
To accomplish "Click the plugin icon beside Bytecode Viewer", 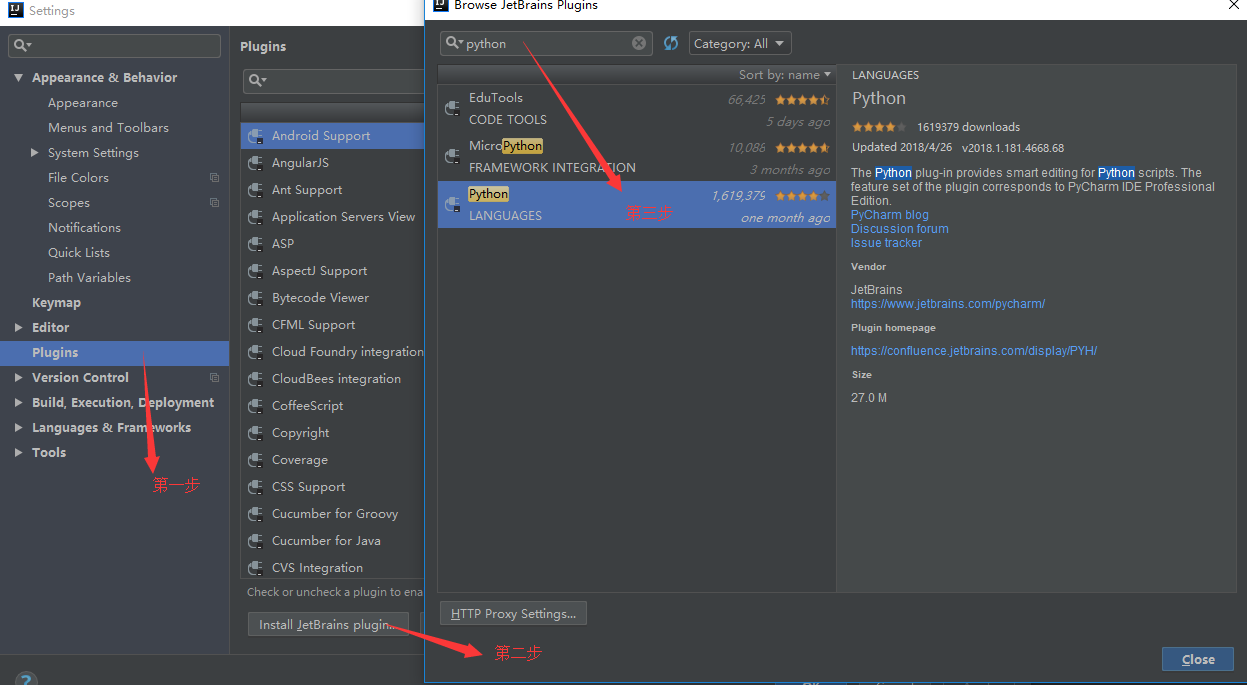I will pos(255,298).
